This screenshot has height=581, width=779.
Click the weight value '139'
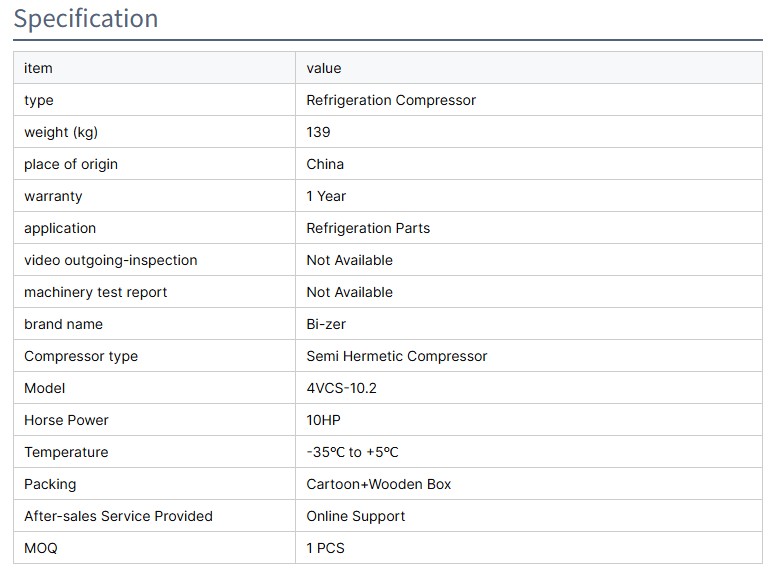click(318, 132)
